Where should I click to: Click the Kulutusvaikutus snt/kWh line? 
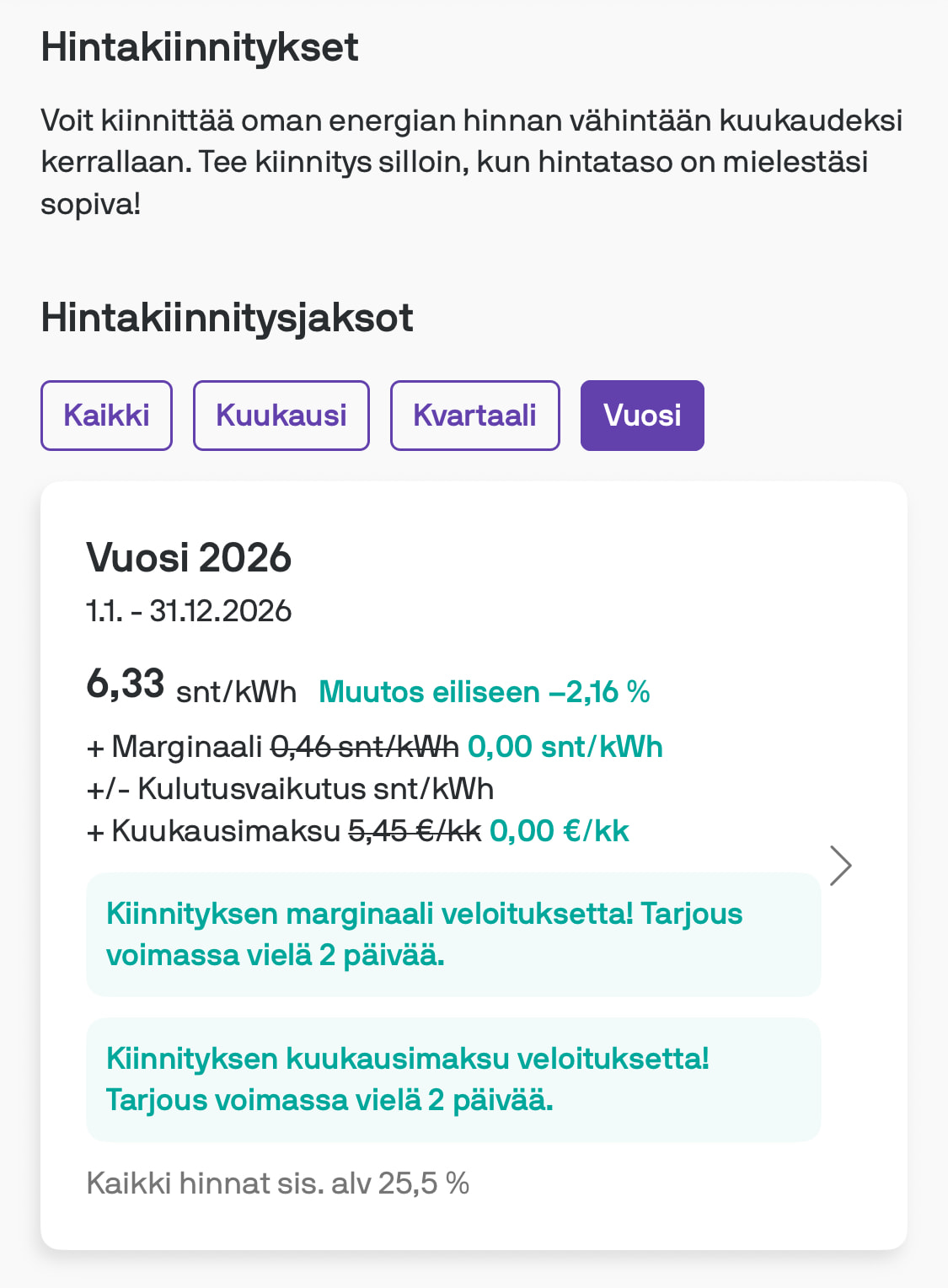[x=290, y=789]
